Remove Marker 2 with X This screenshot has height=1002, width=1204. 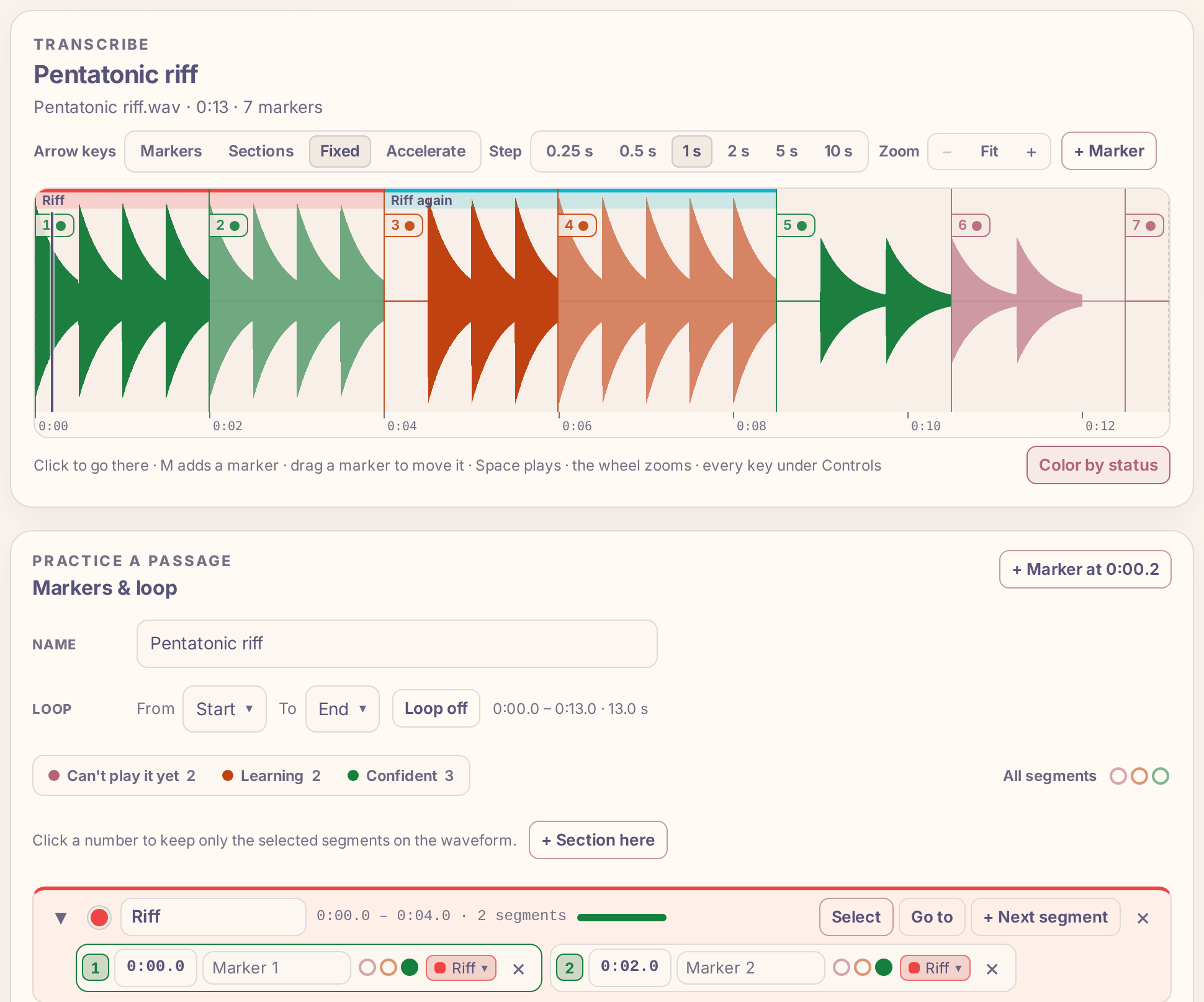(x=992, y=968)
